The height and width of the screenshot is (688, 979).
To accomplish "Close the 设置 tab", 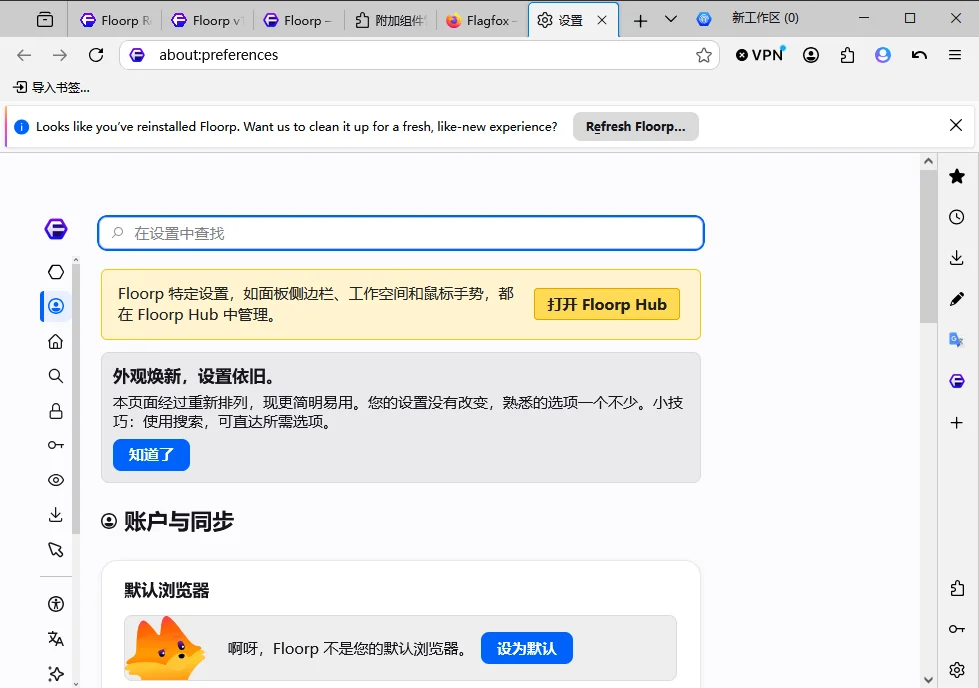I will click(602, 21).
